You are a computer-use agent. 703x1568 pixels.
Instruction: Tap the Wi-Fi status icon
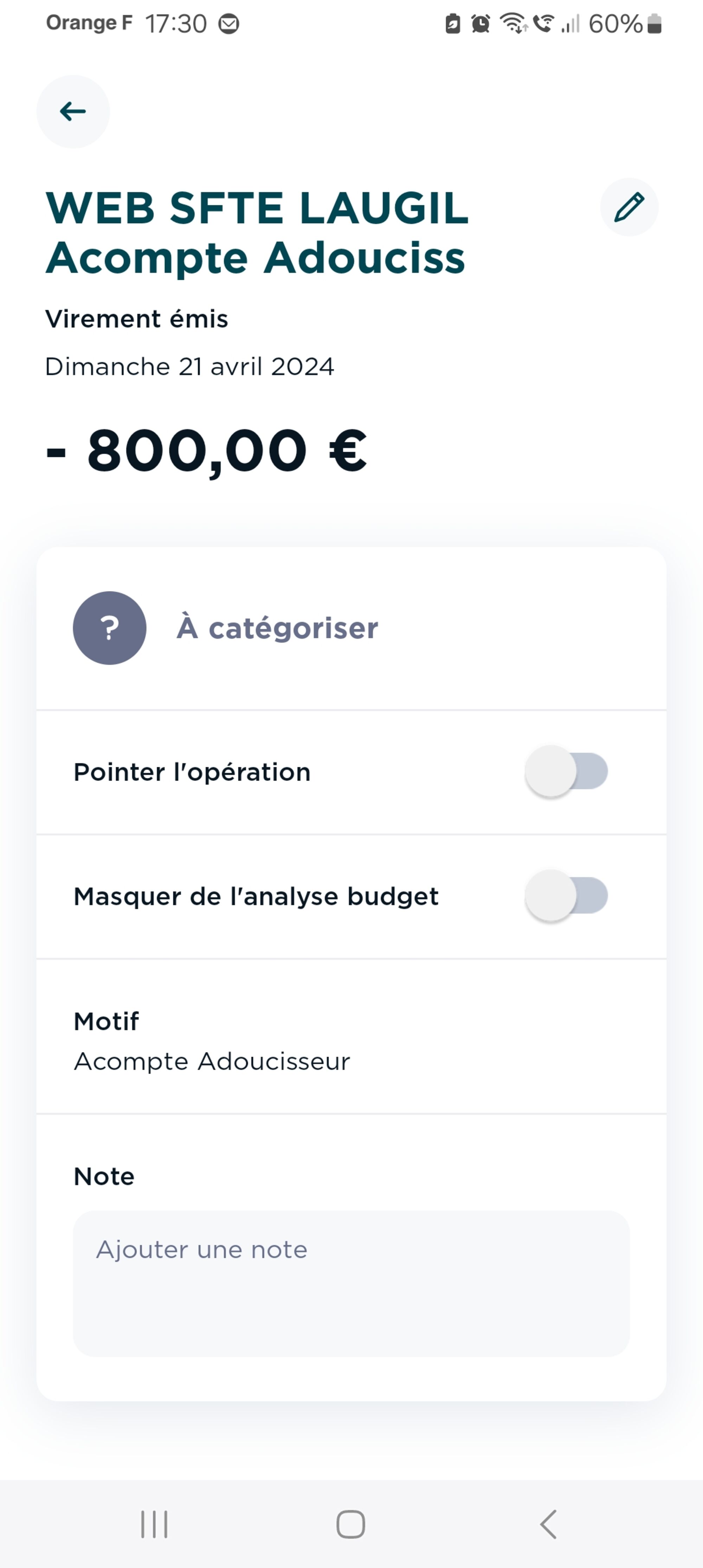pyautogui.click(x=512, y=24)
